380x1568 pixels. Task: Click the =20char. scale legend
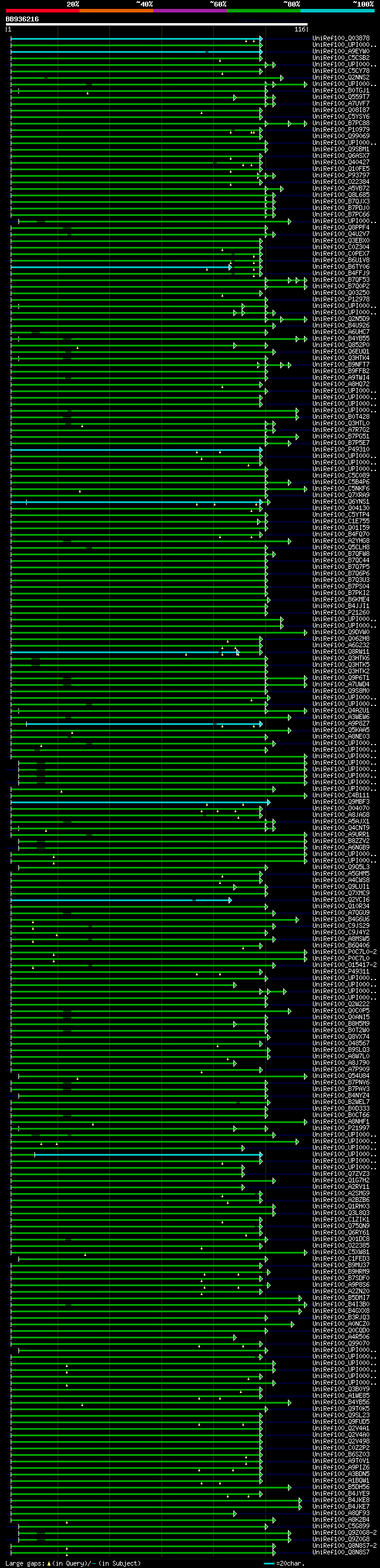285,1563
